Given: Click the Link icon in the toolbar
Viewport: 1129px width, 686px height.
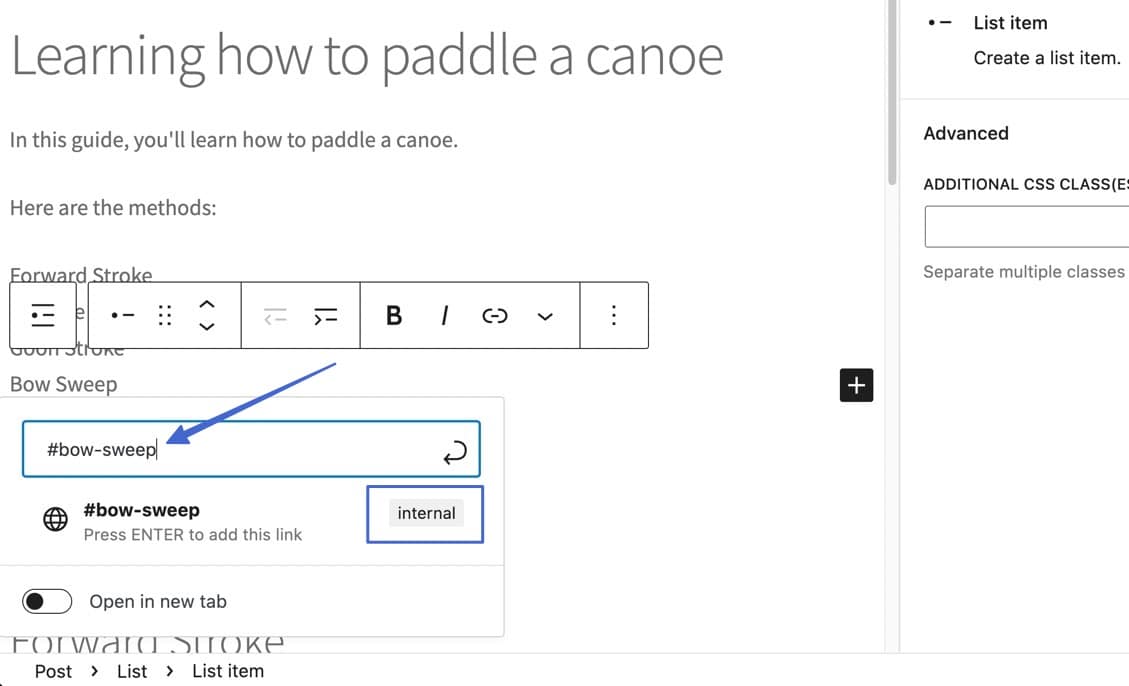Looking at the screenshot, I should [495, 315].
